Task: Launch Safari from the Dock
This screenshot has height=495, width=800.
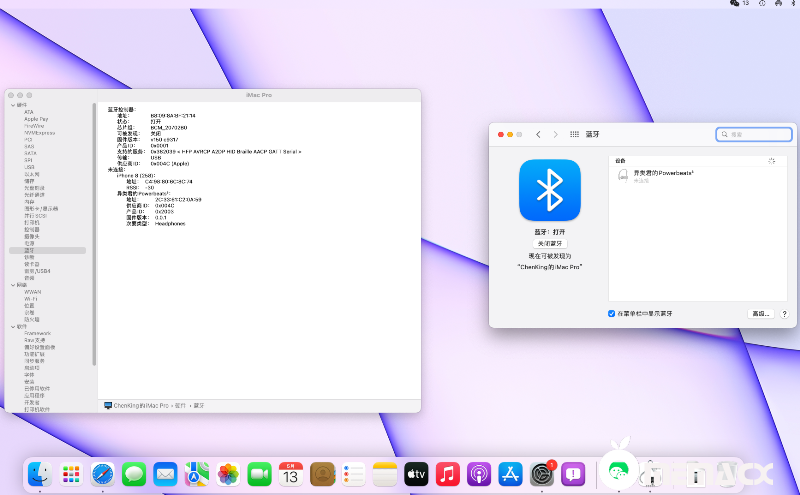Action: pos(102,473)
